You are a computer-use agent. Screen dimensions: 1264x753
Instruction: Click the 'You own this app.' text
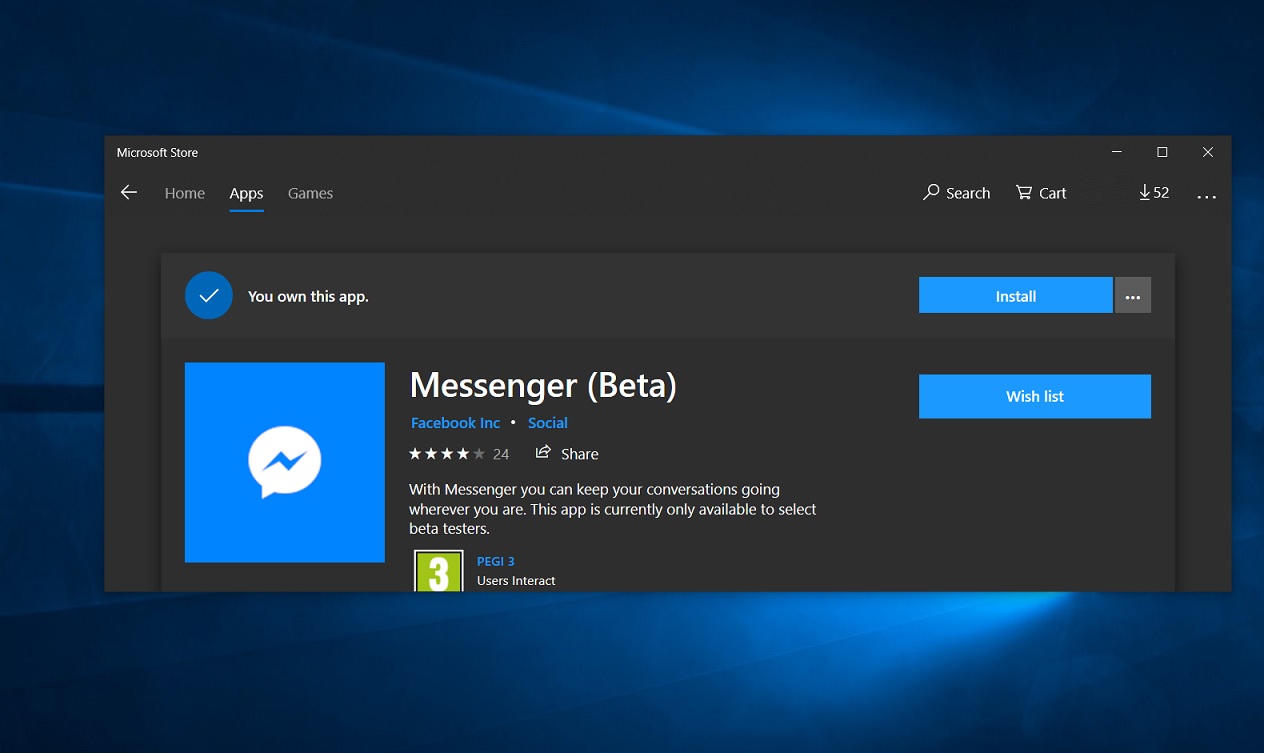[308, 297]
